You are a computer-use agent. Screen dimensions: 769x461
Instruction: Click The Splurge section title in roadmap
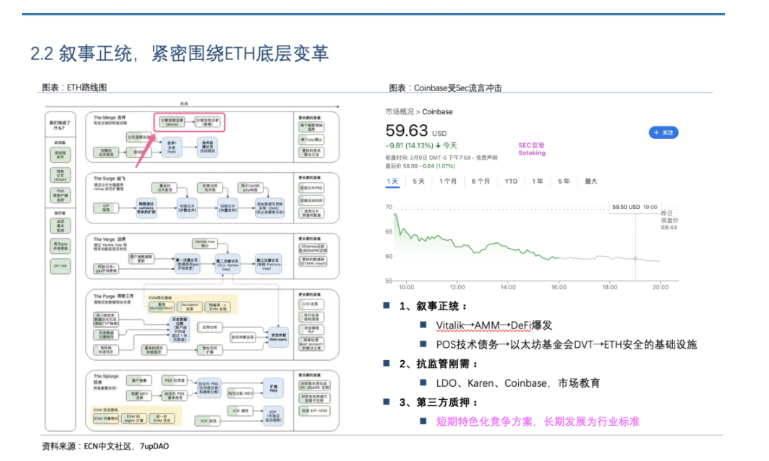pos(106,376)
